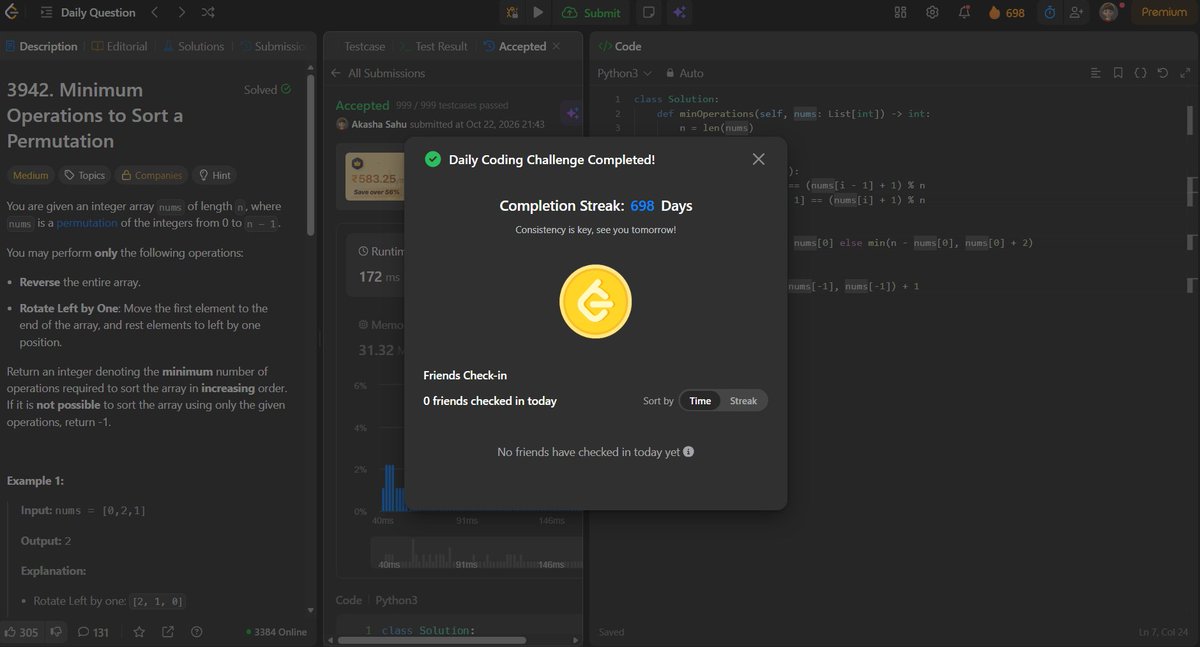This screenshot has height=647, width=1200.
Task: Switch to the Solutions tab
Action: coord(193,46)
